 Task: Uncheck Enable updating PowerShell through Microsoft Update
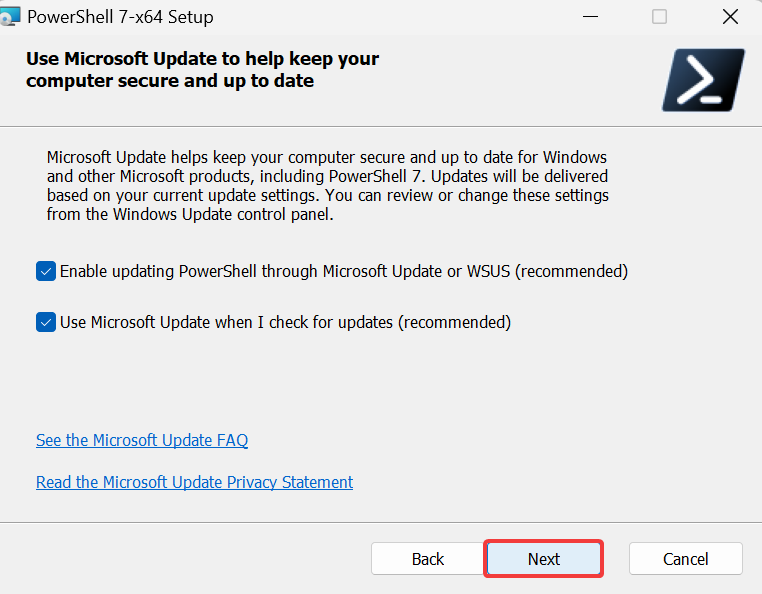[x=46, y=271]
